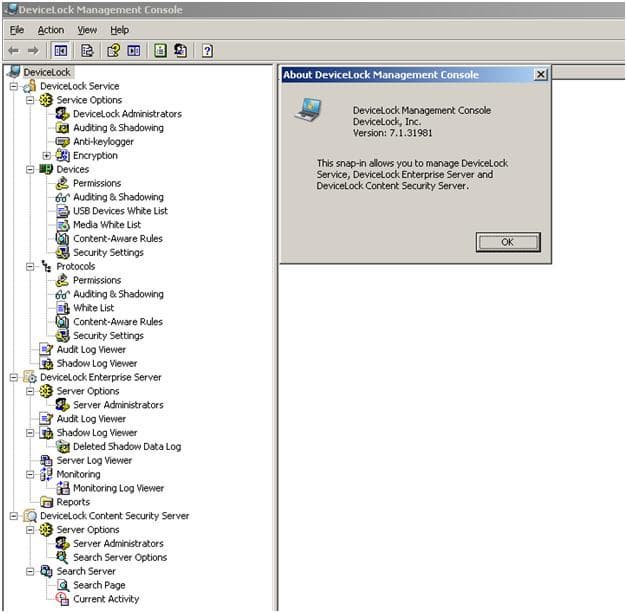Click the Monitoring Log Viewer icon

click(62, 488)
